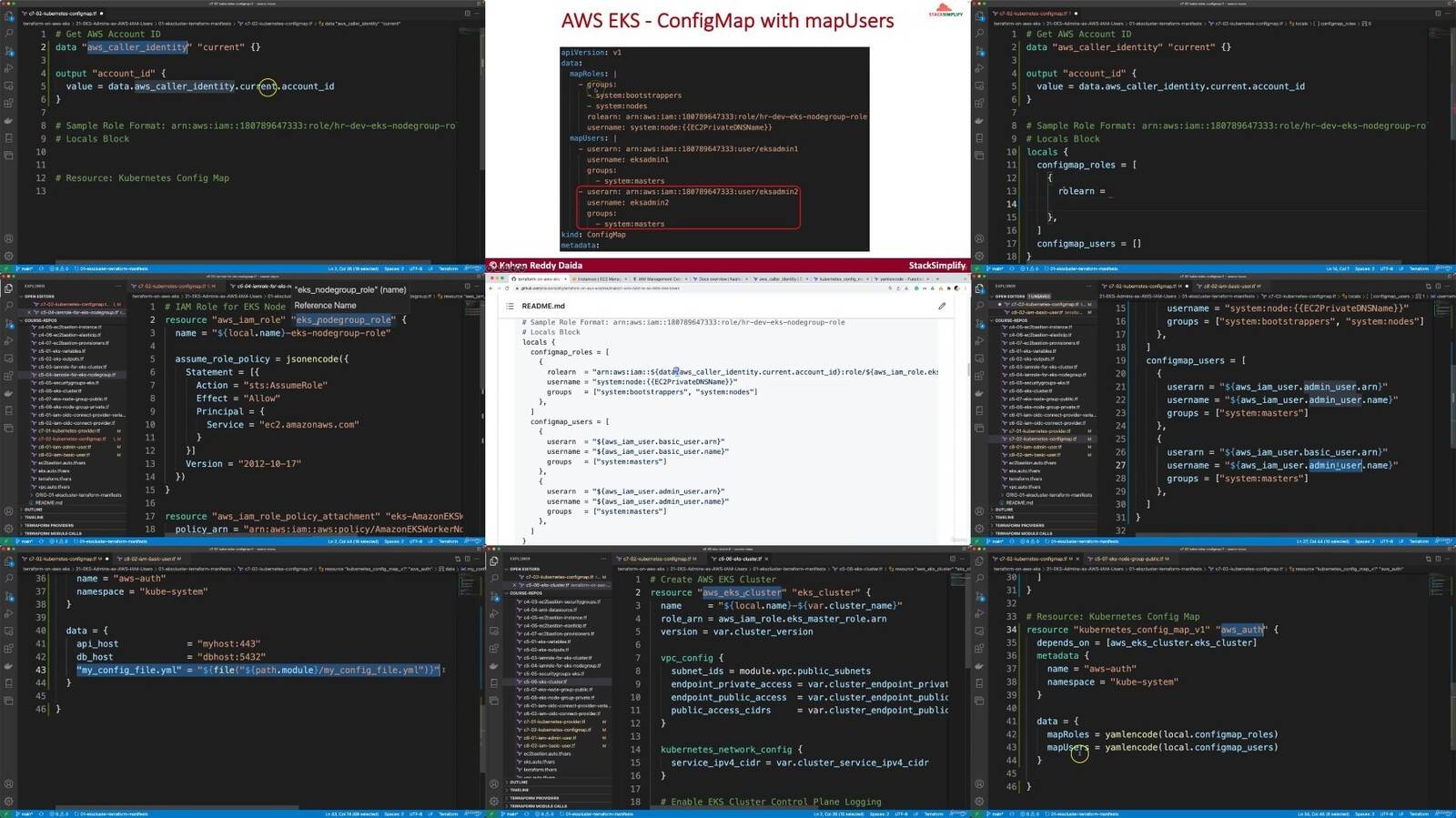Screen dimensions: 1456x818
Task: Split editor right in top-left VS Code frame
Action: pos(467,13)
